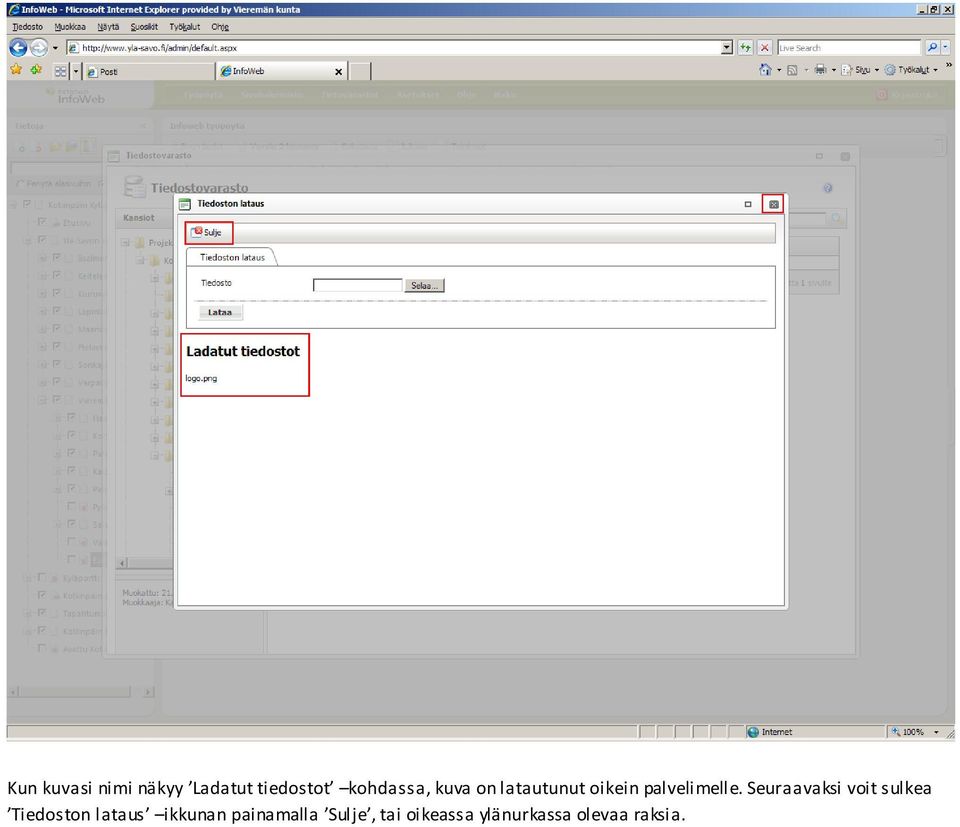This screenshot has width=960, height=827.
Task: Click the Stop loading red X icon
Action: [765, 48]
